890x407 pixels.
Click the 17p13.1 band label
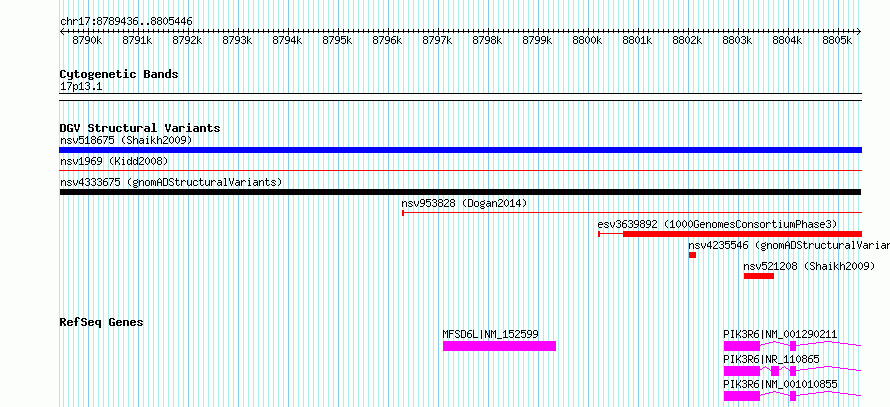[x=81, y=87]
